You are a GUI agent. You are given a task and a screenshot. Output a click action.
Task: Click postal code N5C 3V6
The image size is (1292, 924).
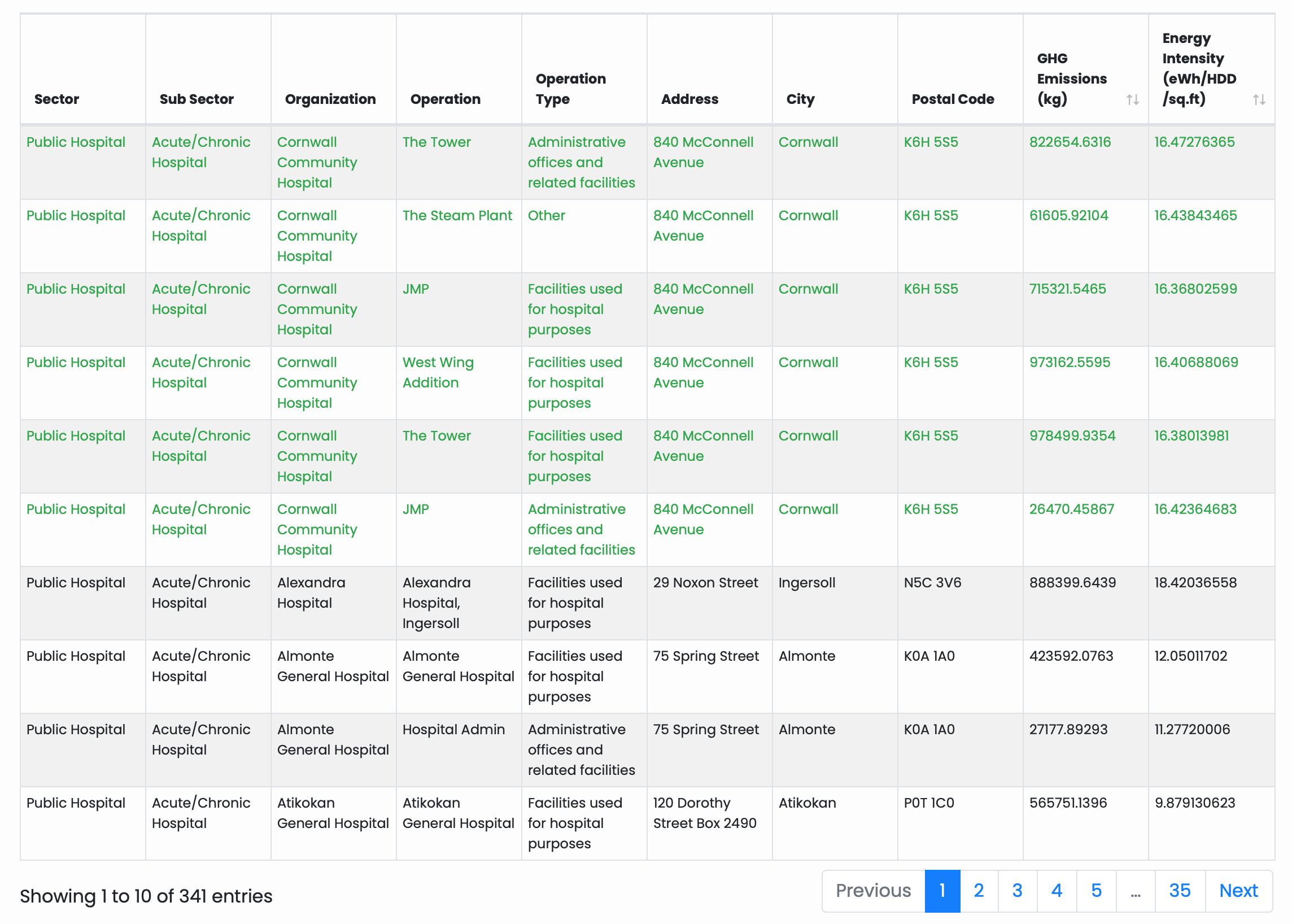pyautogui.click(x=932, y=583)
